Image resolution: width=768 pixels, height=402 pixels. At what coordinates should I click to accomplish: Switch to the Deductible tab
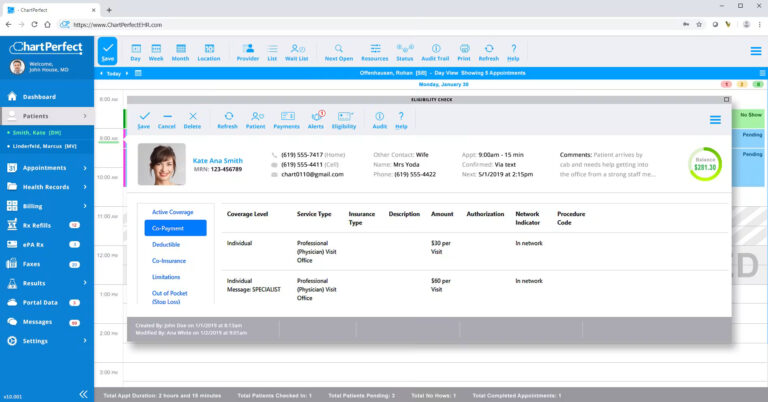pyautogui.click(x=166, y=244)
